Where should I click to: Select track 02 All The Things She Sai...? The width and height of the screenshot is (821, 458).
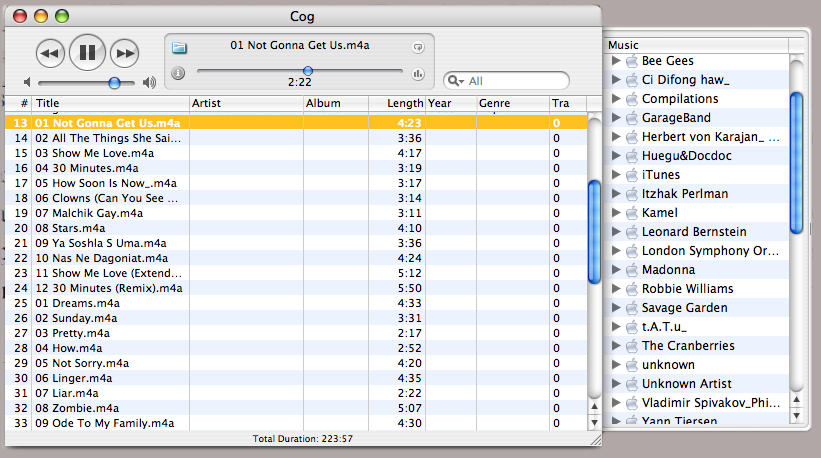click(x=296, y=138)
